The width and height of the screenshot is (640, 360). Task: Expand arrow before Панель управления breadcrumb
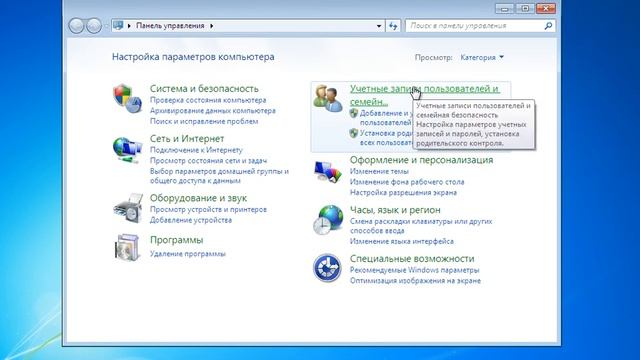click(129, 26)
